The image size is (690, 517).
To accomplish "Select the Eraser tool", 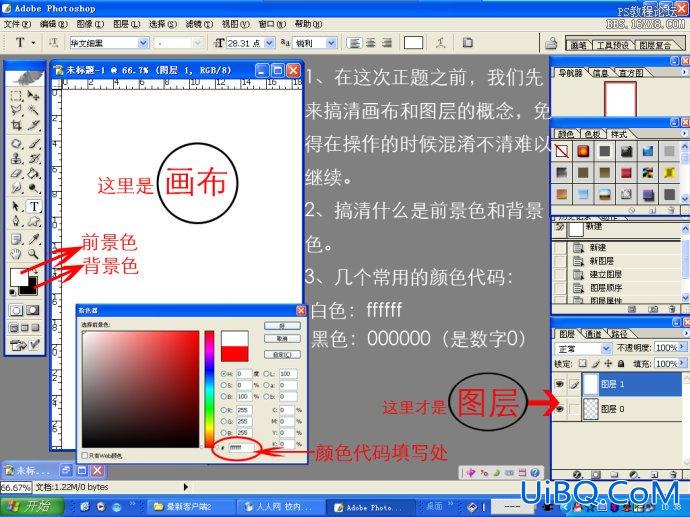I will 17,173.
